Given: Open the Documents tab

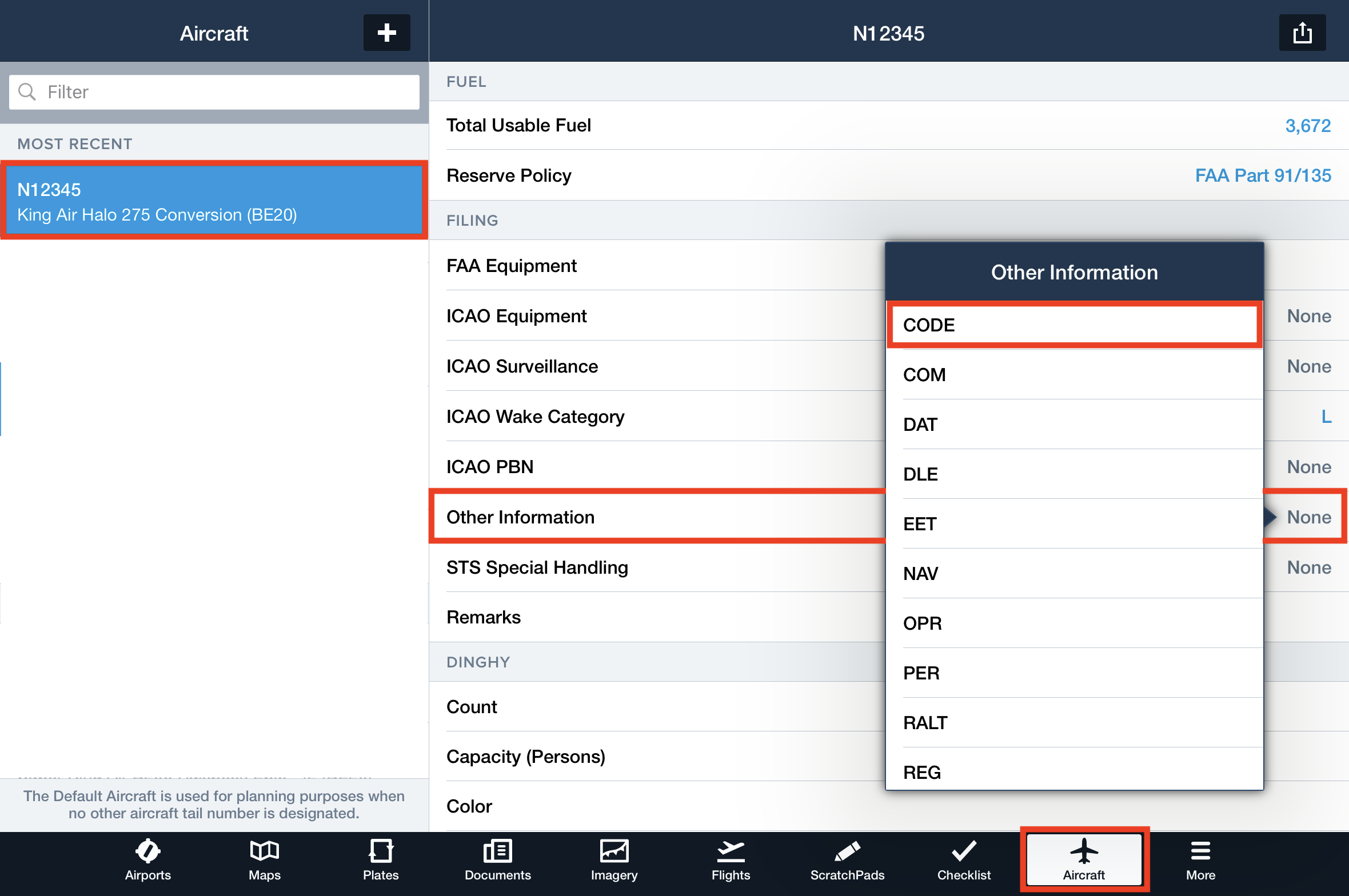Looking at the screenshot, I should pos(497,860).
